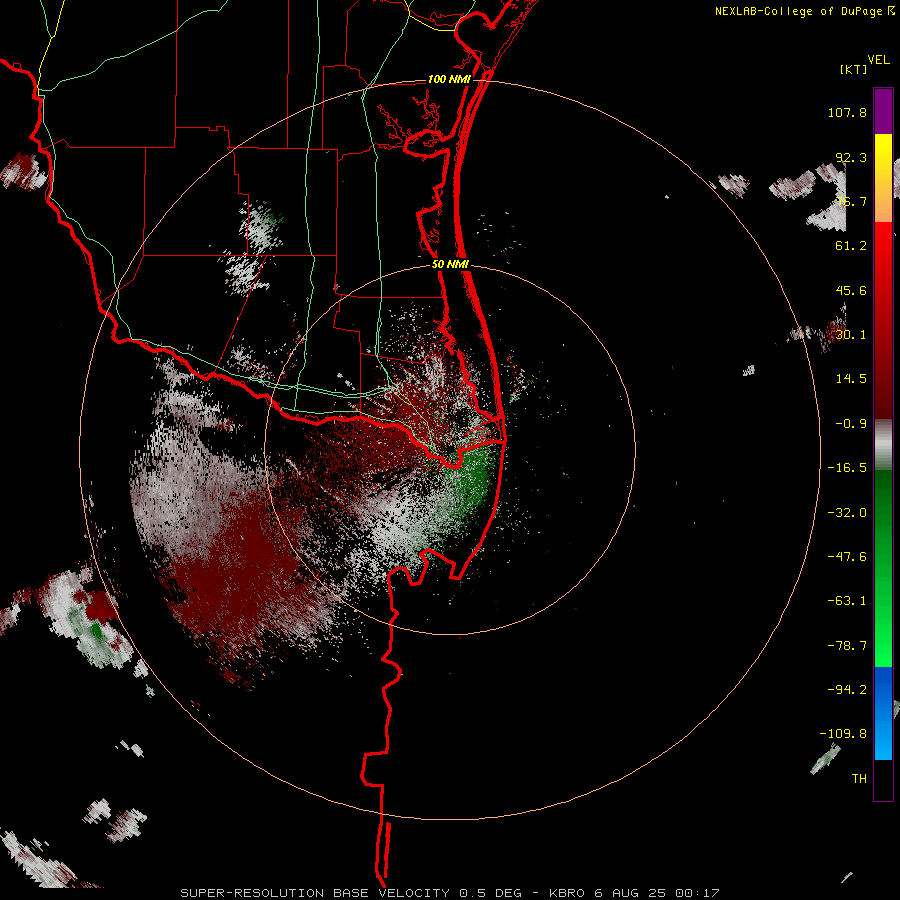Click the -0.9 velocity scale value
This screenshot has height=900, width=900.
tap(851, 424)
